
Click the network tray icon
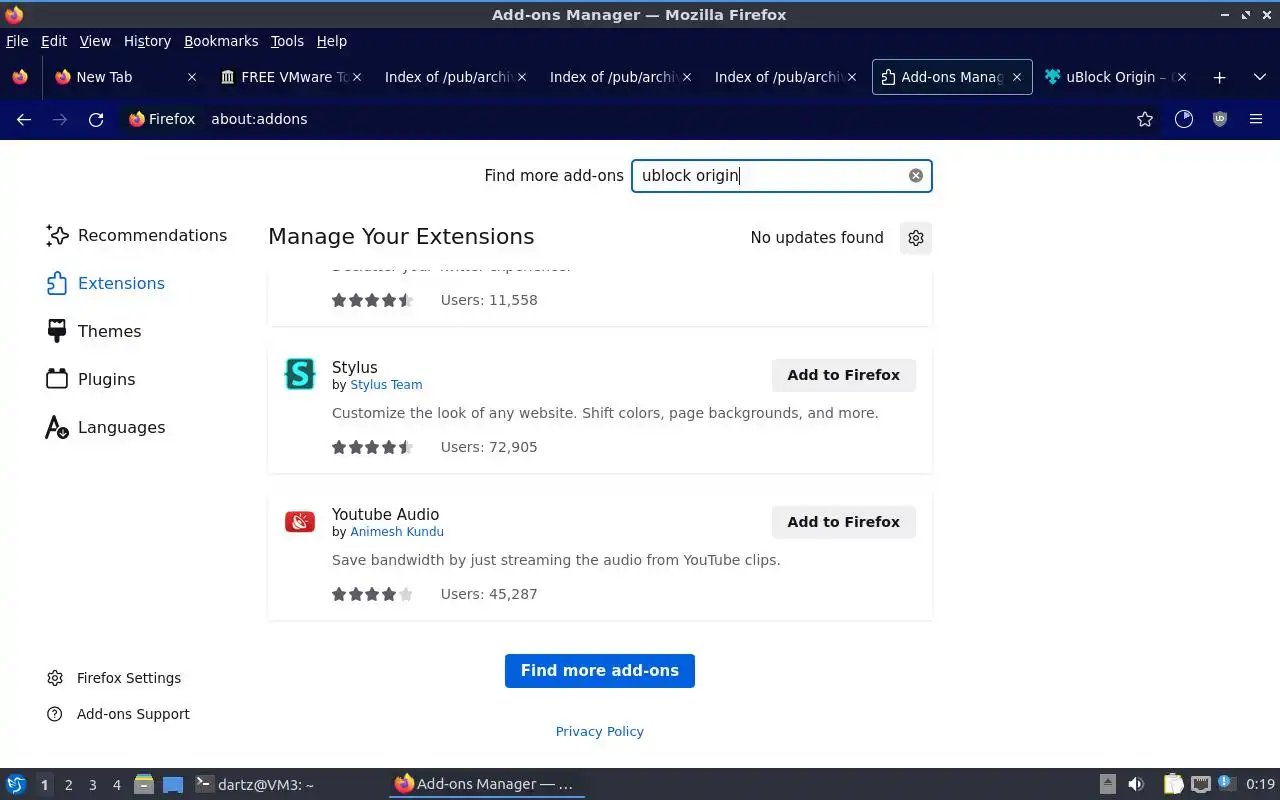click(x=1201, y=784)
